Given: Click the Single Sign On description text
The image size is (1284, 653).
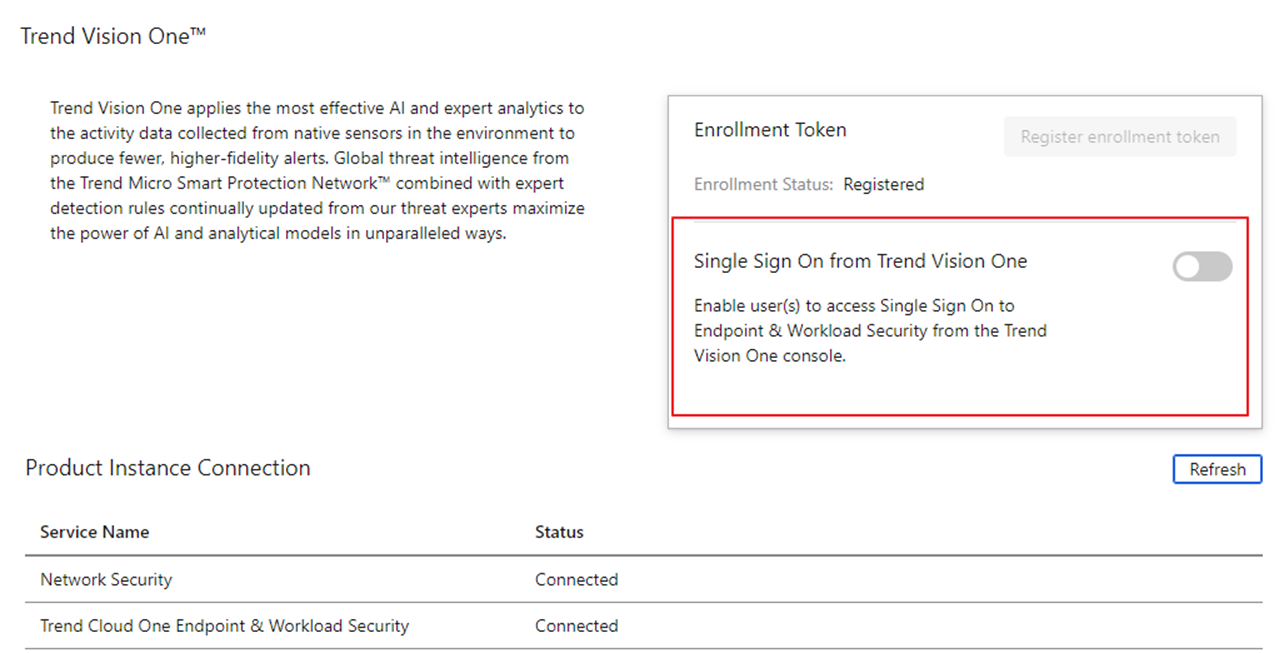Looking at the screenshot, I should [x=869, y=331].
